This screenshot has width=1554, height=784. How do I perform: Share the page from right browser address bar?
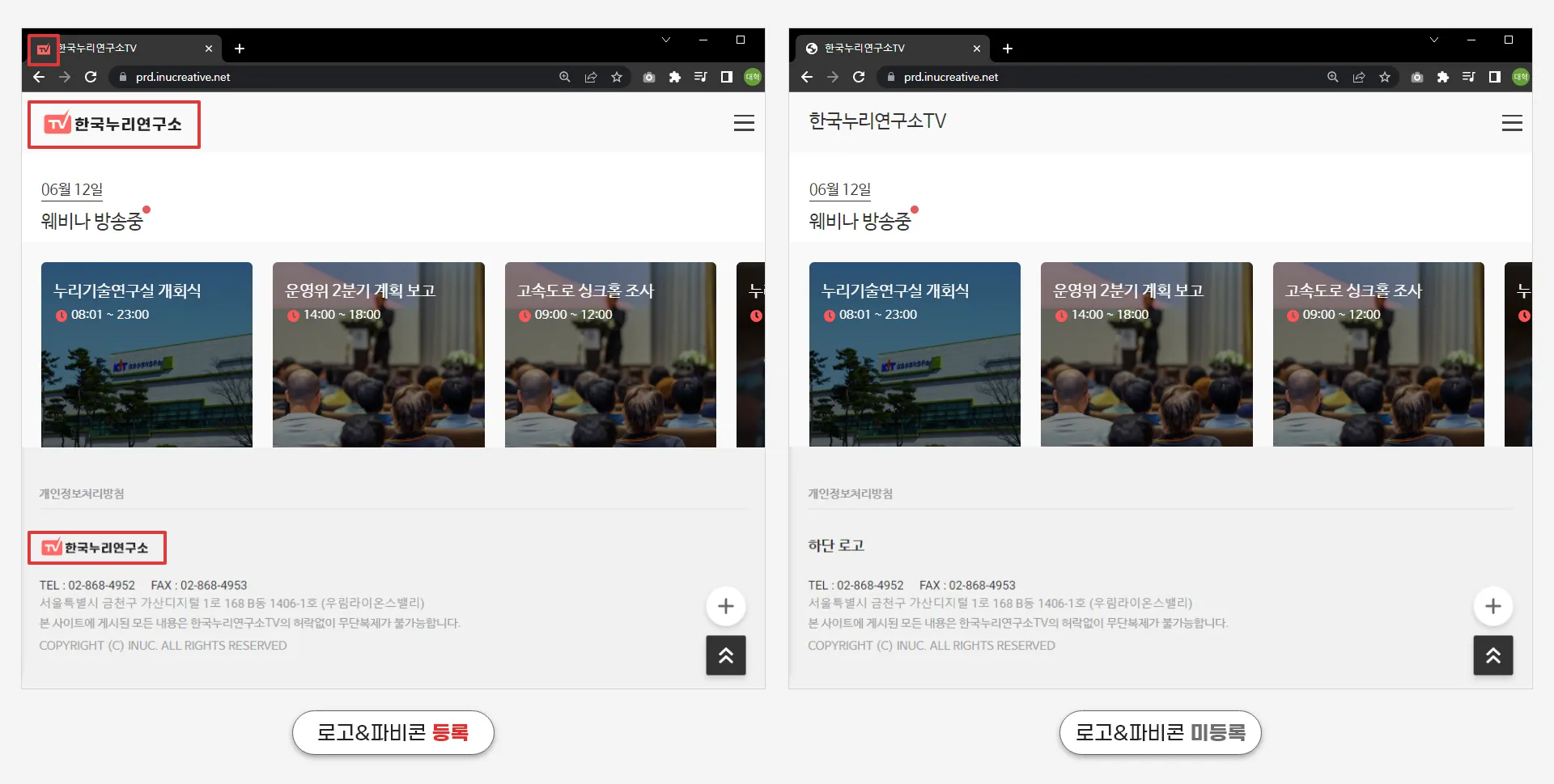(x=1359, y=77)
